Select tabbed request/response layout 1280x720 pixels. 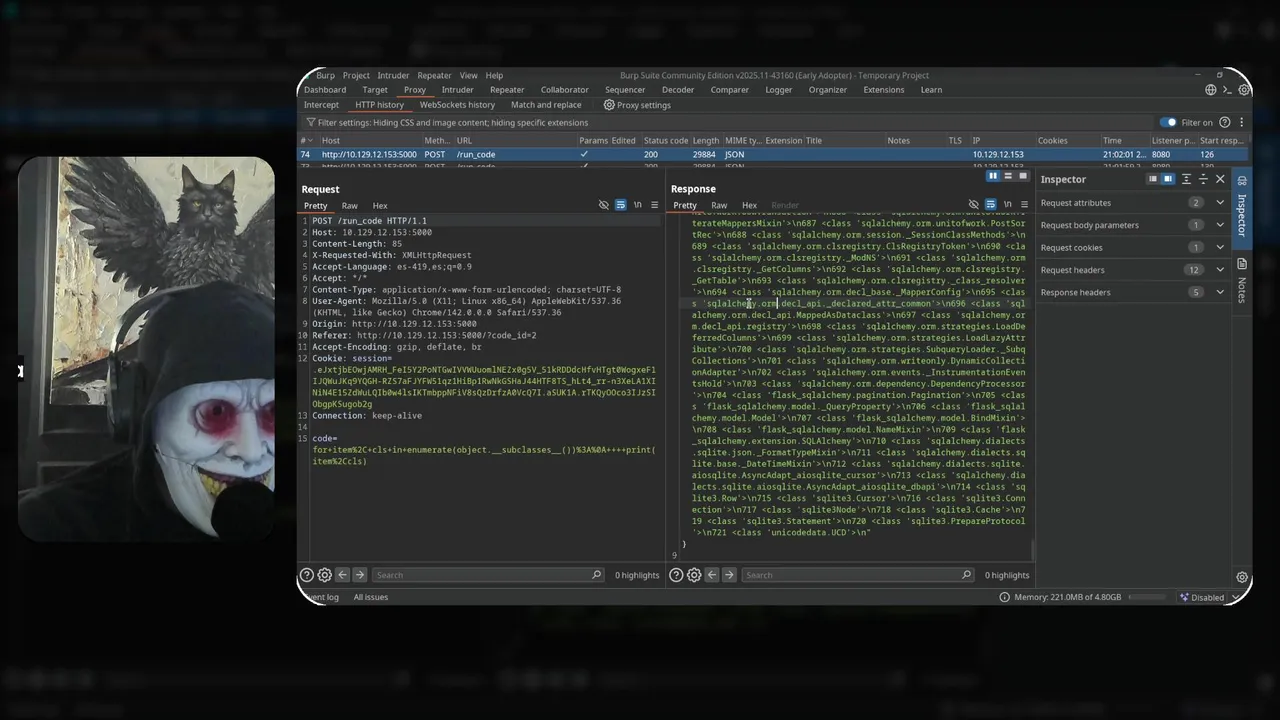coord(1022,176)
